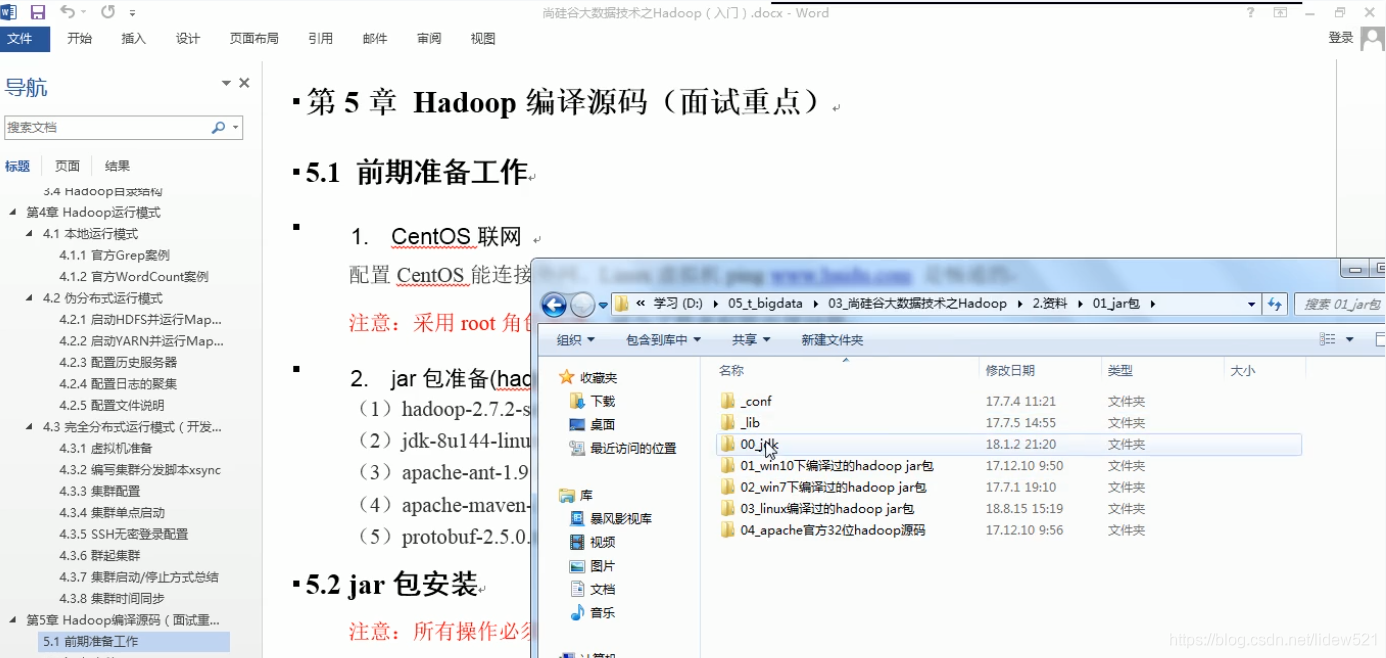Open the 开始 ribbon tab
The height and width of the screenshot is (658, 1386).
[x=79, y=39]
